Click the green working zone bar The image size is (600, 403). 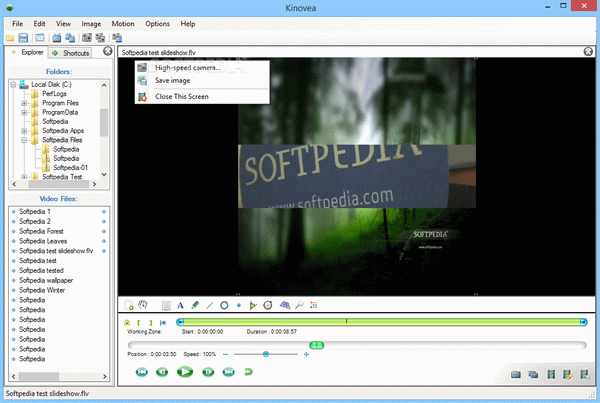[382, 322]
